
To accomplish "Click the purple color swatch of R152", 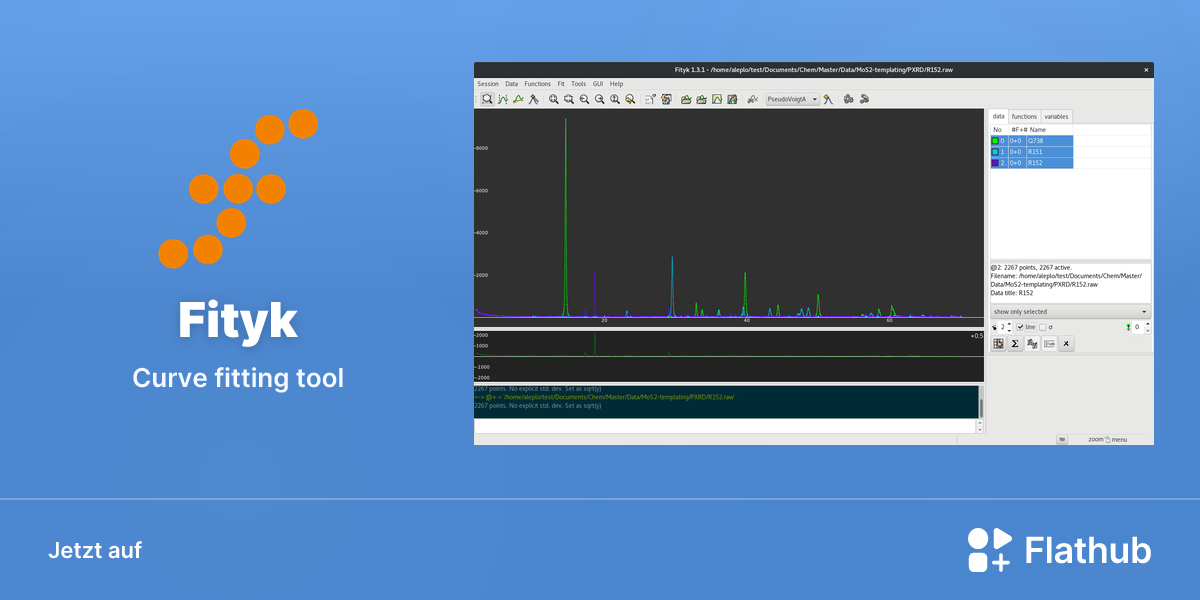I will (995, 163).
